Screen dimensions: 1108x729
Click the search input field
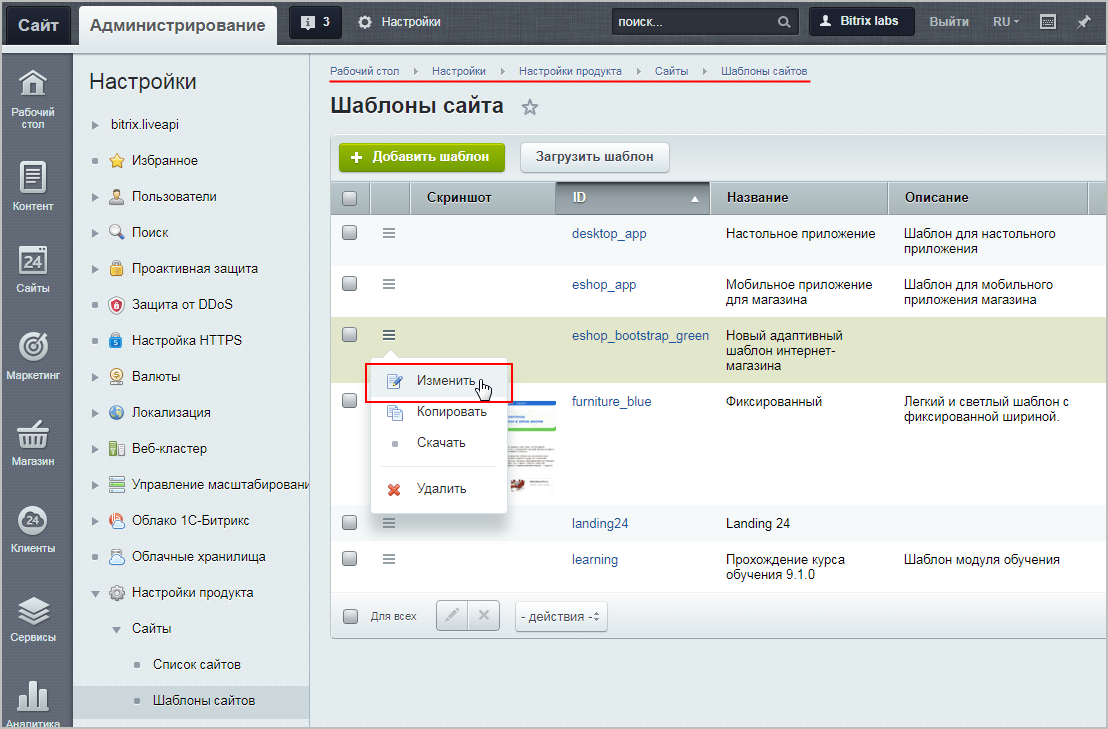(693, 22)
